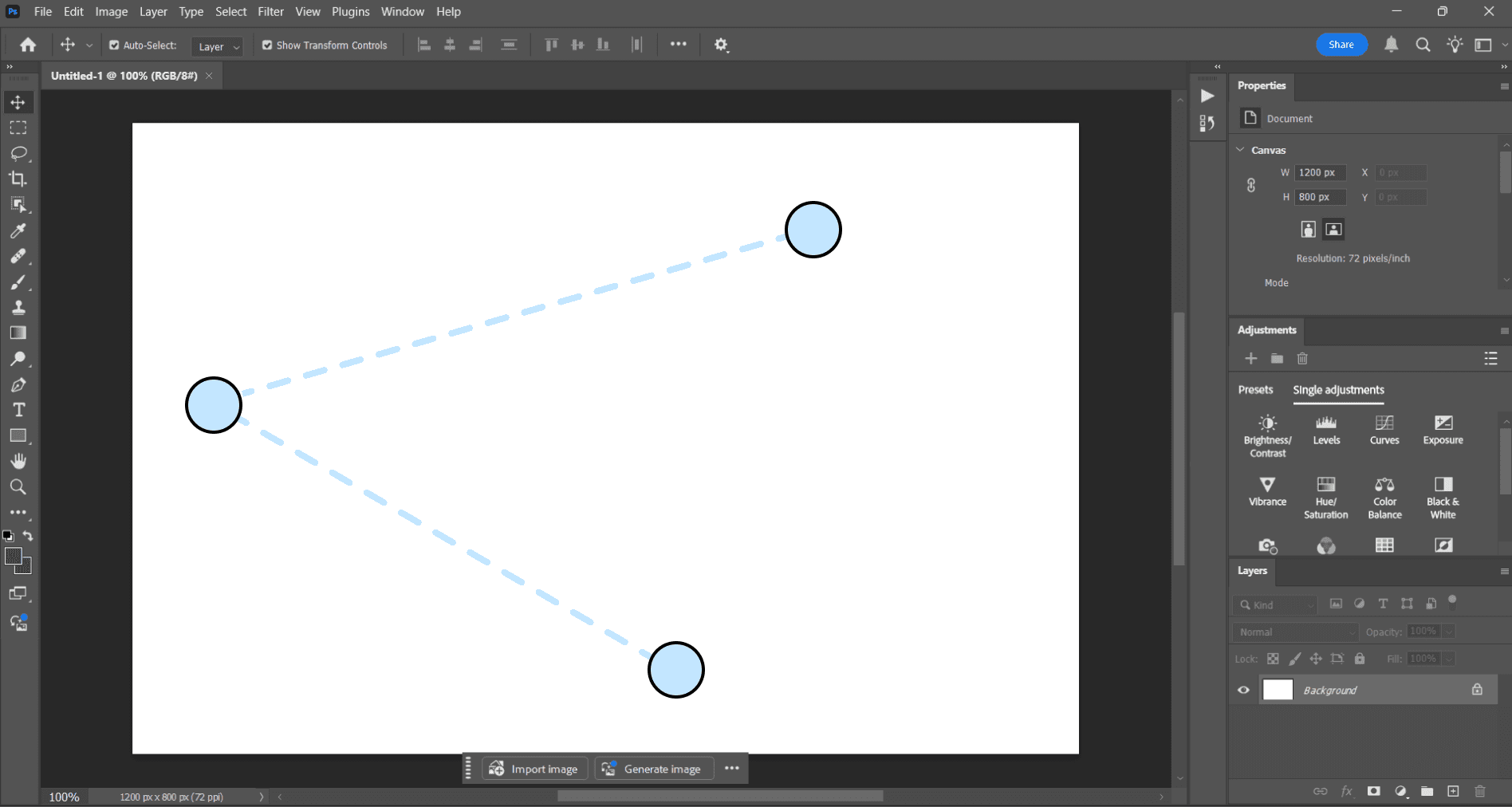This screenshot has width=1512, height=807.
Task: Select the Move tool
Action: click(x=18, y=102)
